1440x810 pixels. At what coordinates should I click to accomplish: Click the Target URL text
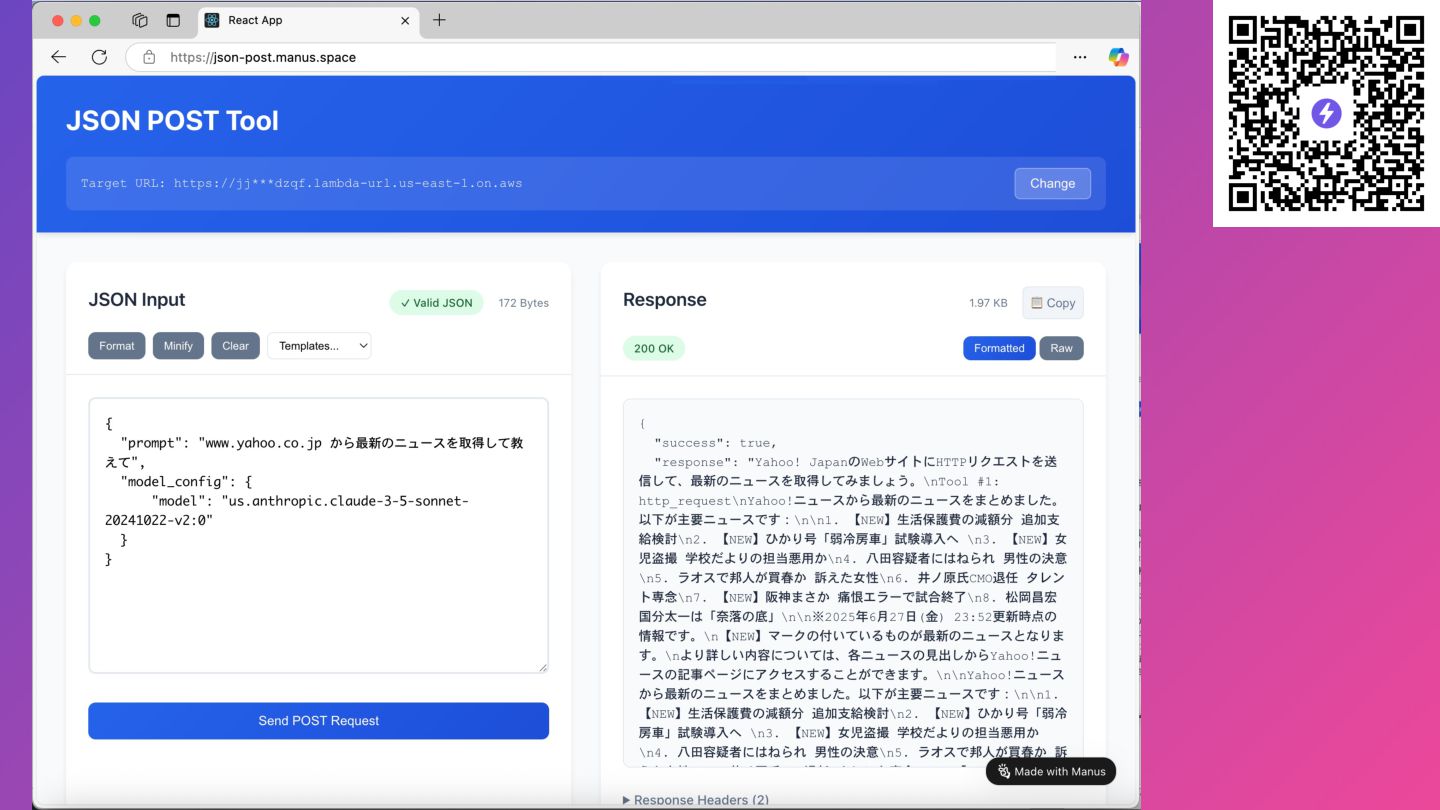[301, 183]
